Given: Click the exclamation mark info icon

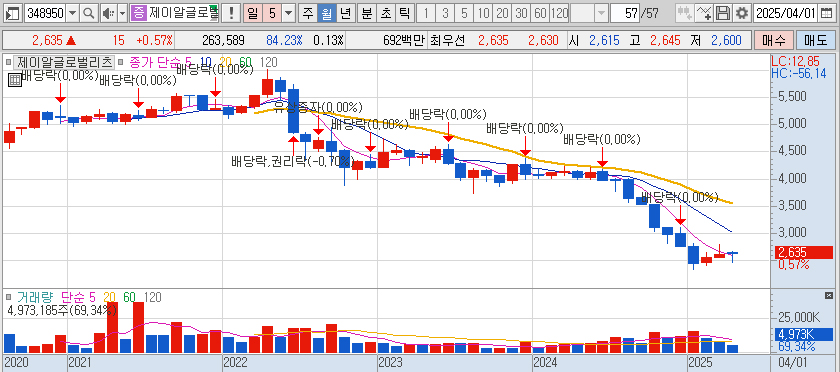Looking at the screenshot, I should 230,13.
